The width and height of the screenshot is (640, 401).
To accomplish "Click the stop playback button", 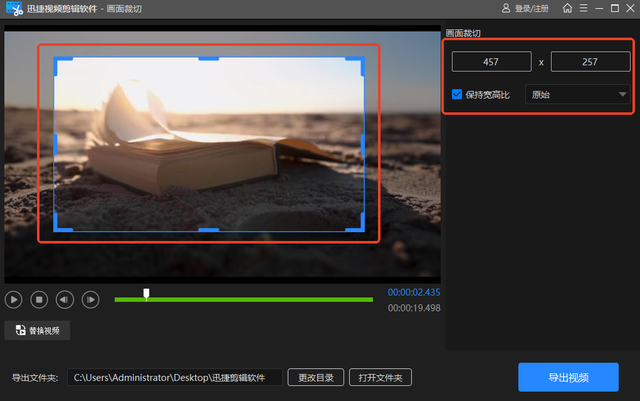I will tap(39, 300).
